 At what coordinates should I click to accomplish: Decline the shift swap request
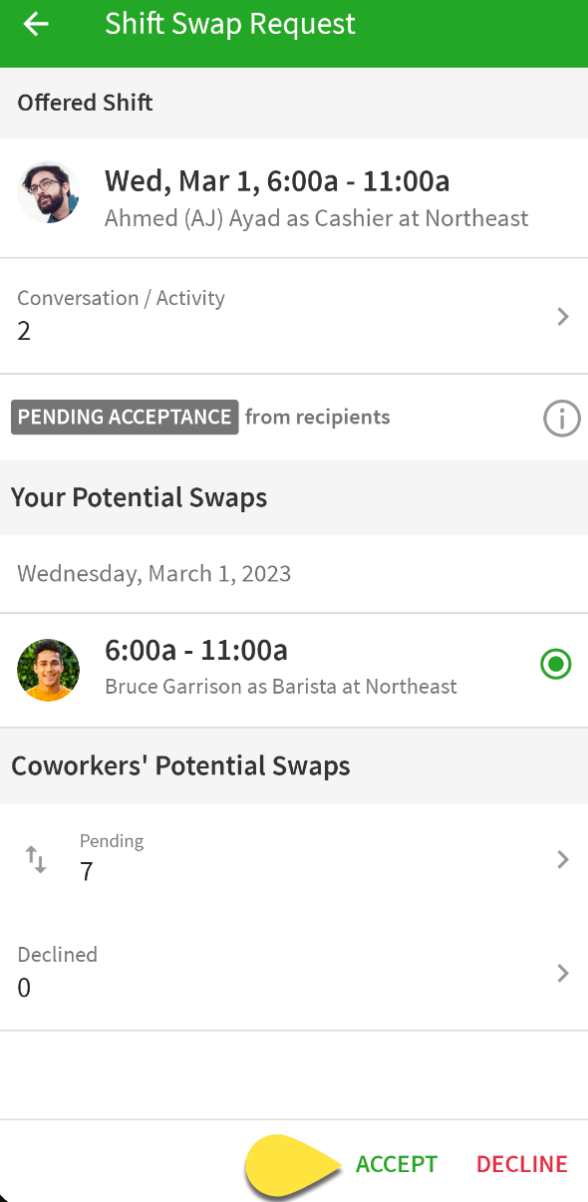pyautogui.click(x=521, y=1163)
